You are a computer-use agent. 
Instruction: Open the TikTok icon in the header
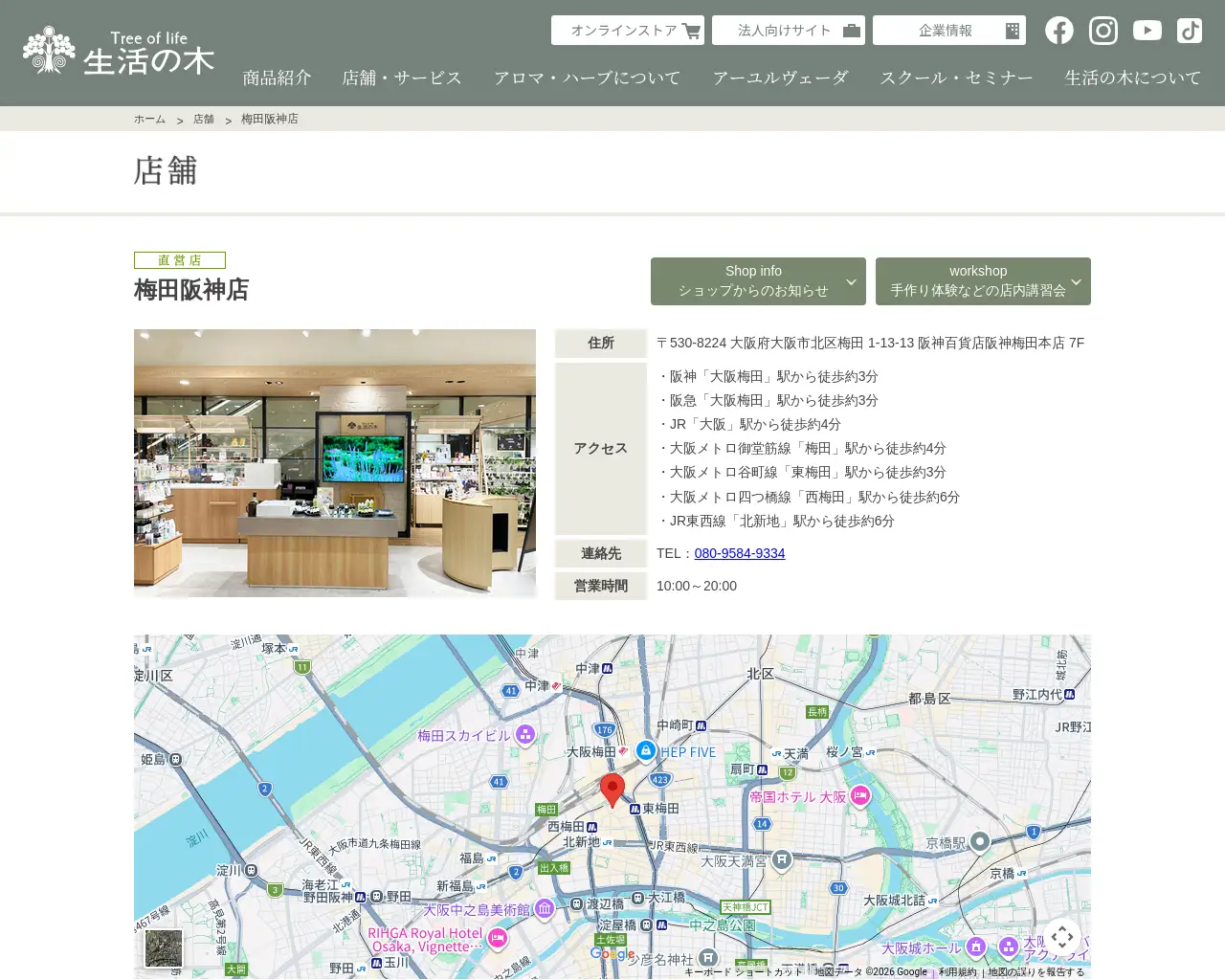pos(1190,30)
